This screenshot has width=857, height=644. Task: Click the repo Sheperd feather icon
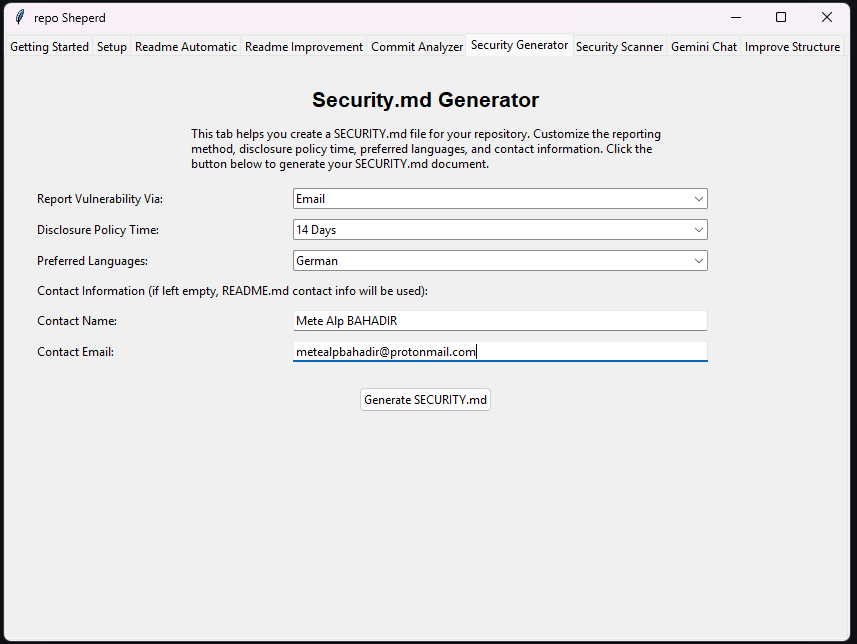pos(20,17)
